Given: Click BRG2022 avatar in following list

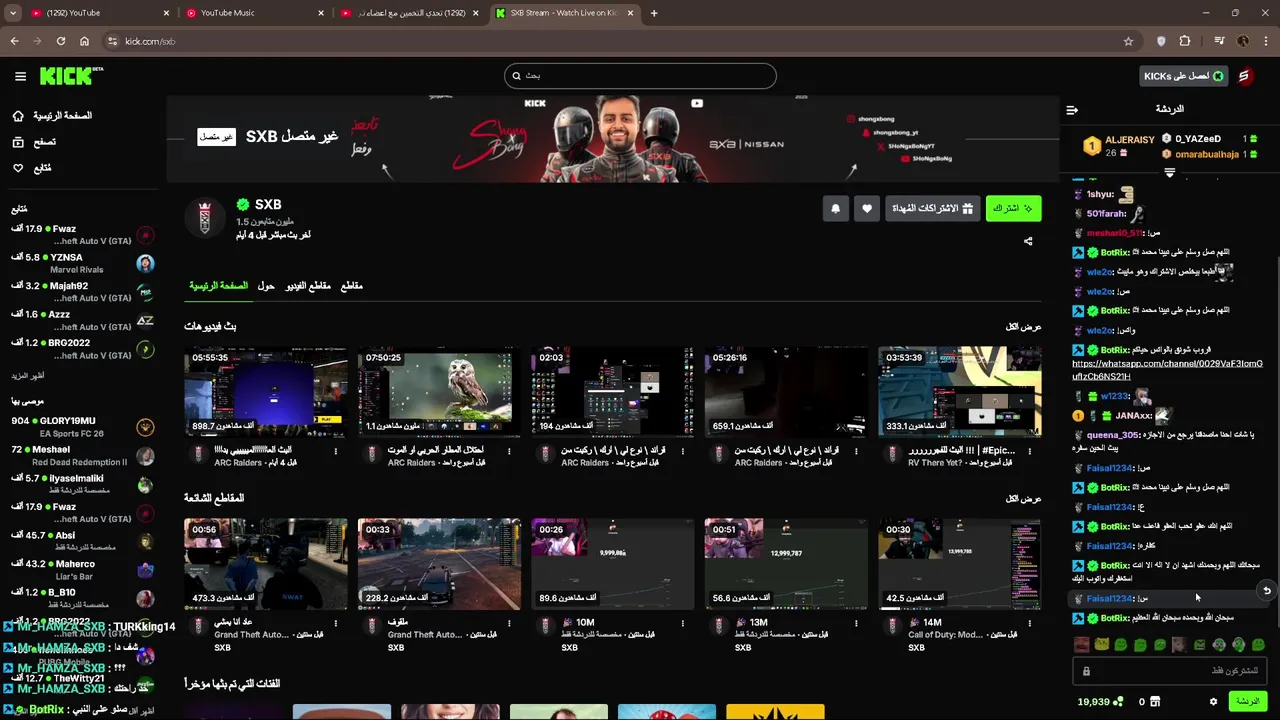Looking at the screenshot, I should (146, 349).
